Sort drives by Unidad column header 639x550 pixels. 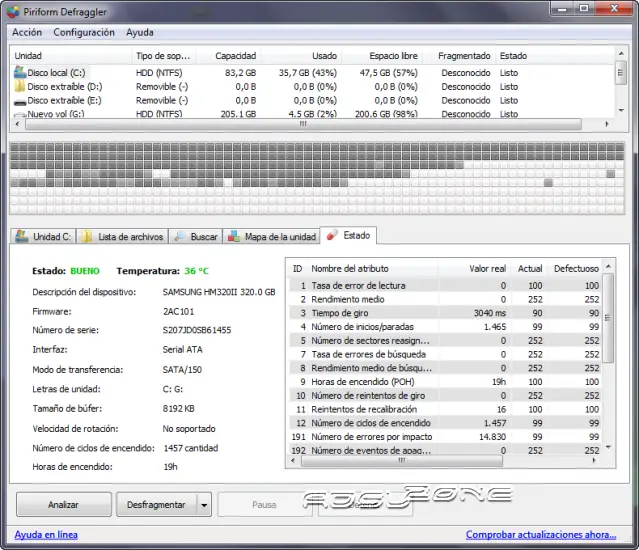[x=71, y=56]
